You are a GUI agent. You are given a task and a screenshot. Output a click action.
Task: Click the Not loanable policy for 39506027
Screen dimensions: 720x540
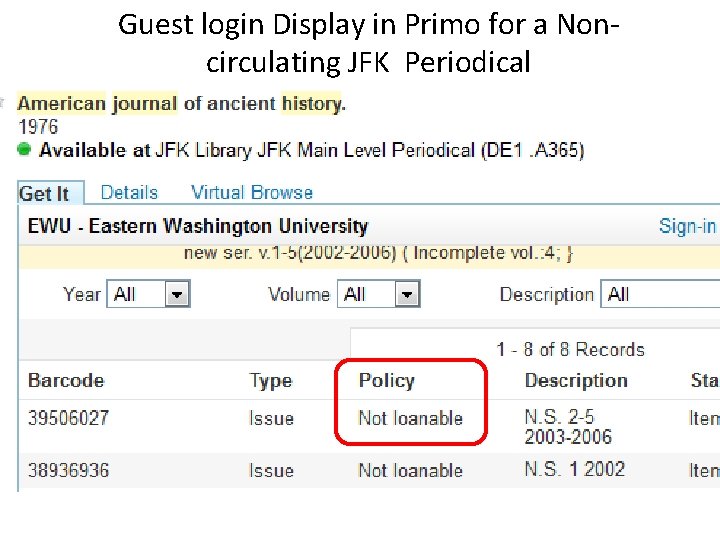(411, 418)
